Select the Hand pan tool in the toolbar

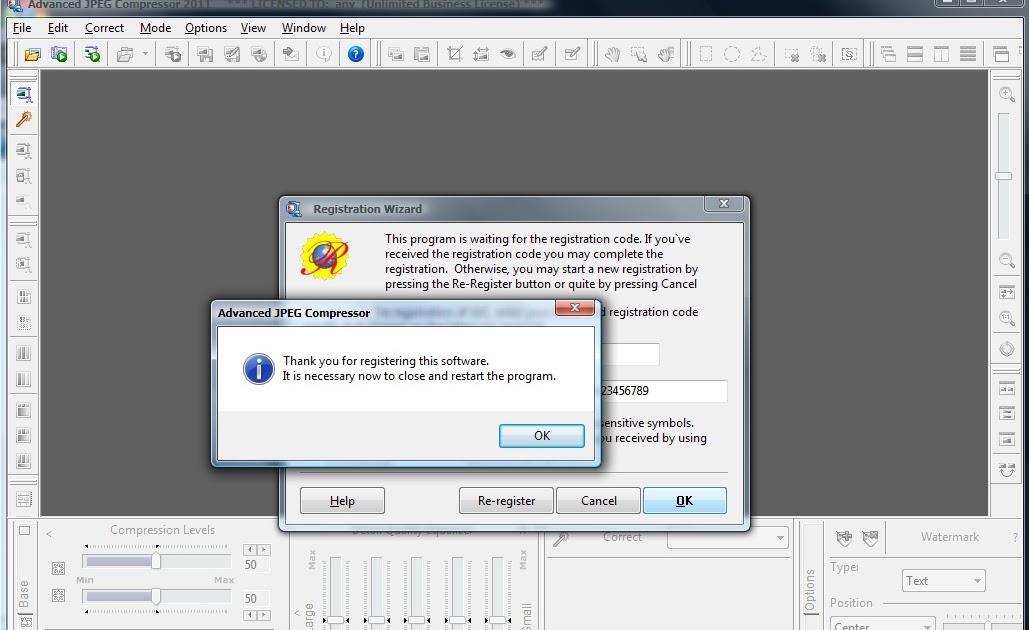point(612,54)
